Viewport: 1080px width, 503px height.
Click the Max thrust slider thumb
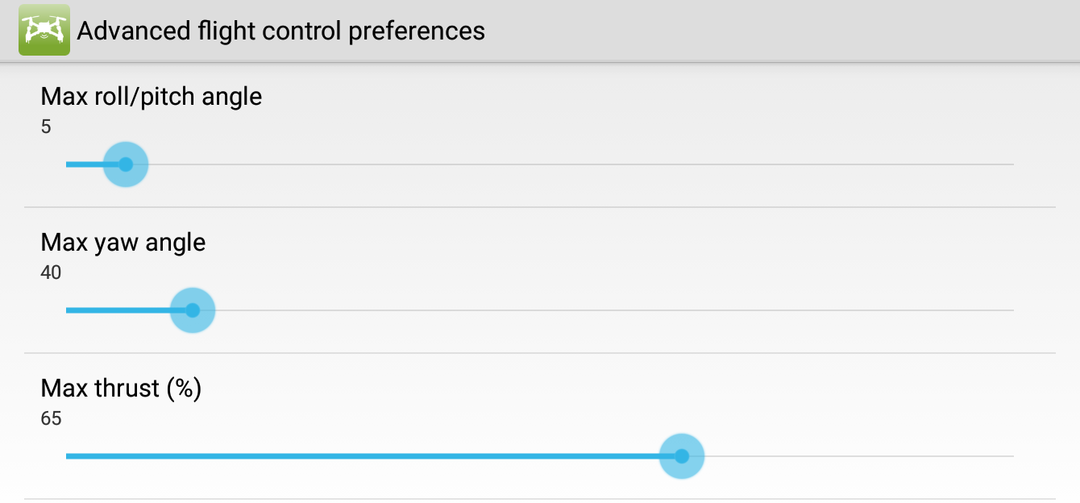(682, 456)
